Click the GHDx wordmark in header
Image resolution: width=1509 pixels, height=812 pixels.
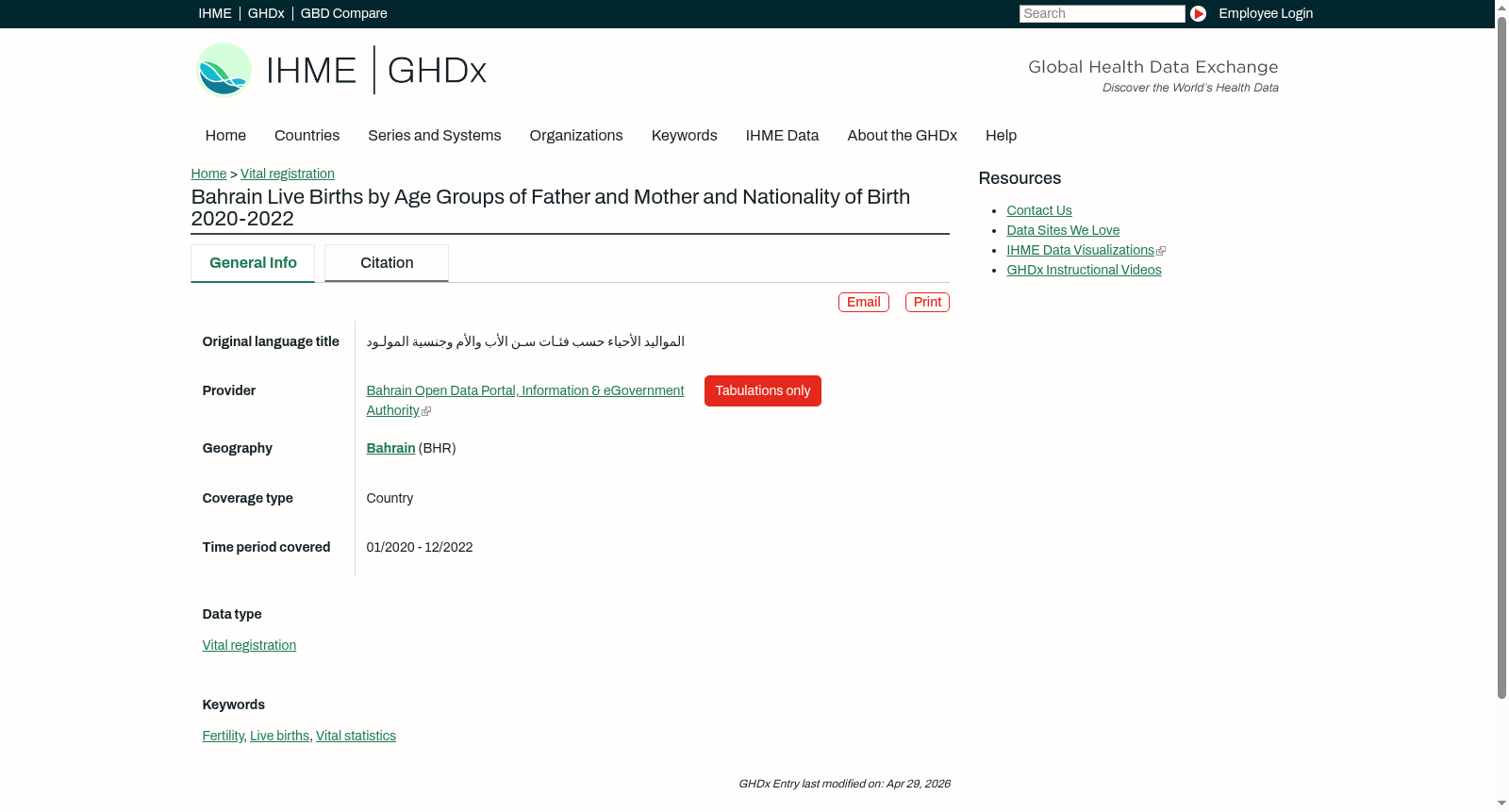(437, 71)
